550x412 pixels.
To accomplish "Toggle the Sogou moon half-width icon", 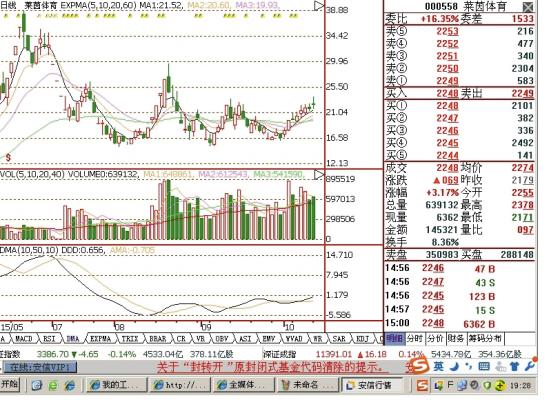I will click(455, 367).
